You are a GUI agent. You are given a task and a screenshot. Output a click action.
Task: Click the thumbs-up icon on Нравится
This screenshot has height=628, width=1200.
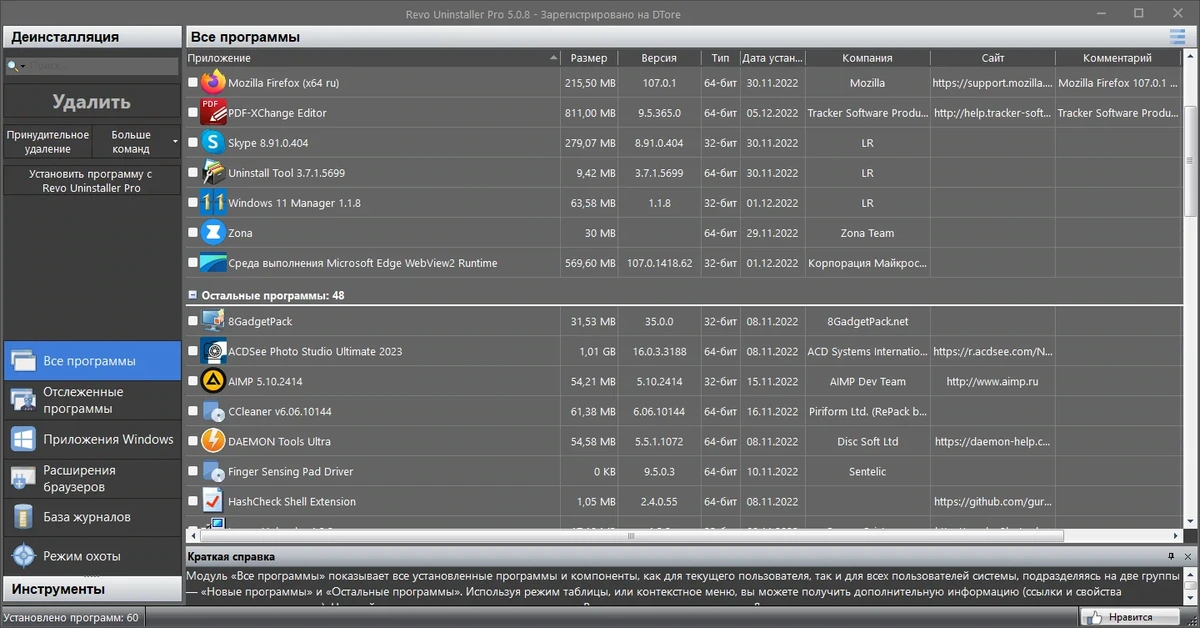[1094, 617]
